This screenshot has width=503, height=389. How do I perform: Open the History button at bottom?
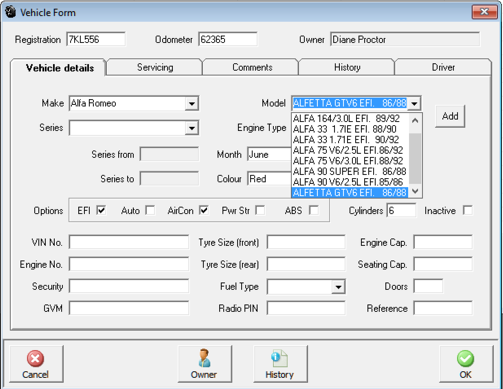coord(280,364)
